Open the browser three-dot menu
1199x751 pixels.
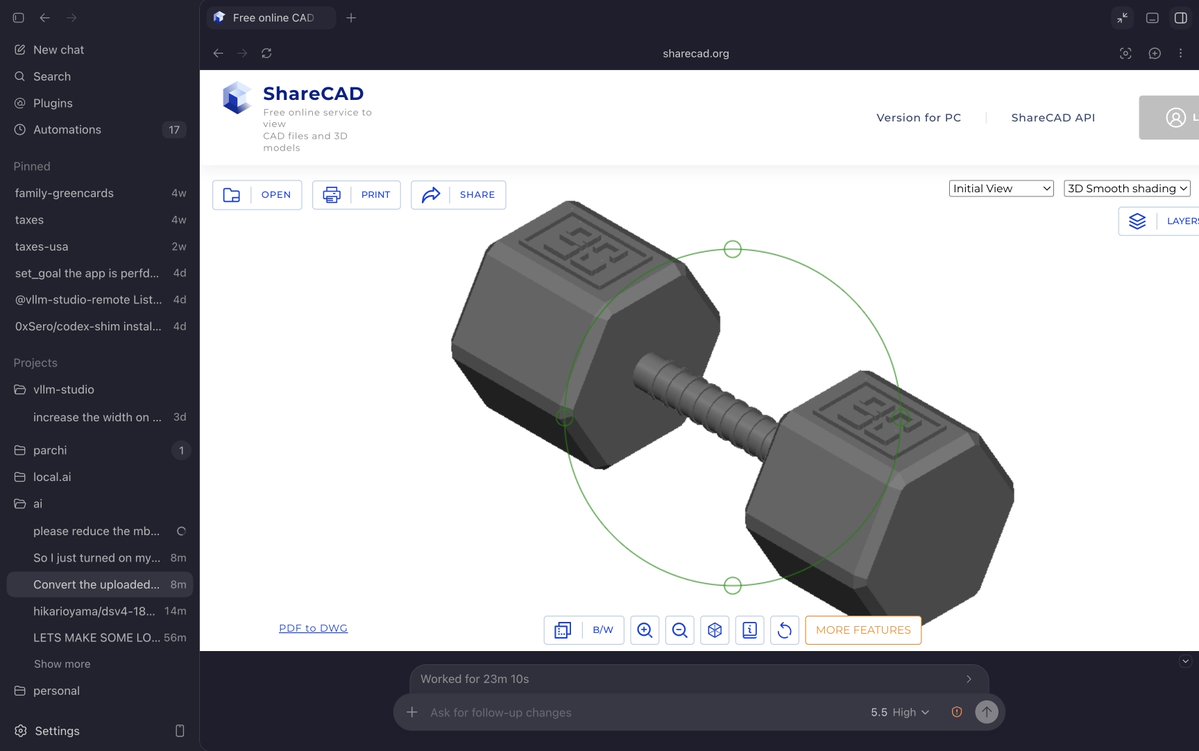[1181, 54]
